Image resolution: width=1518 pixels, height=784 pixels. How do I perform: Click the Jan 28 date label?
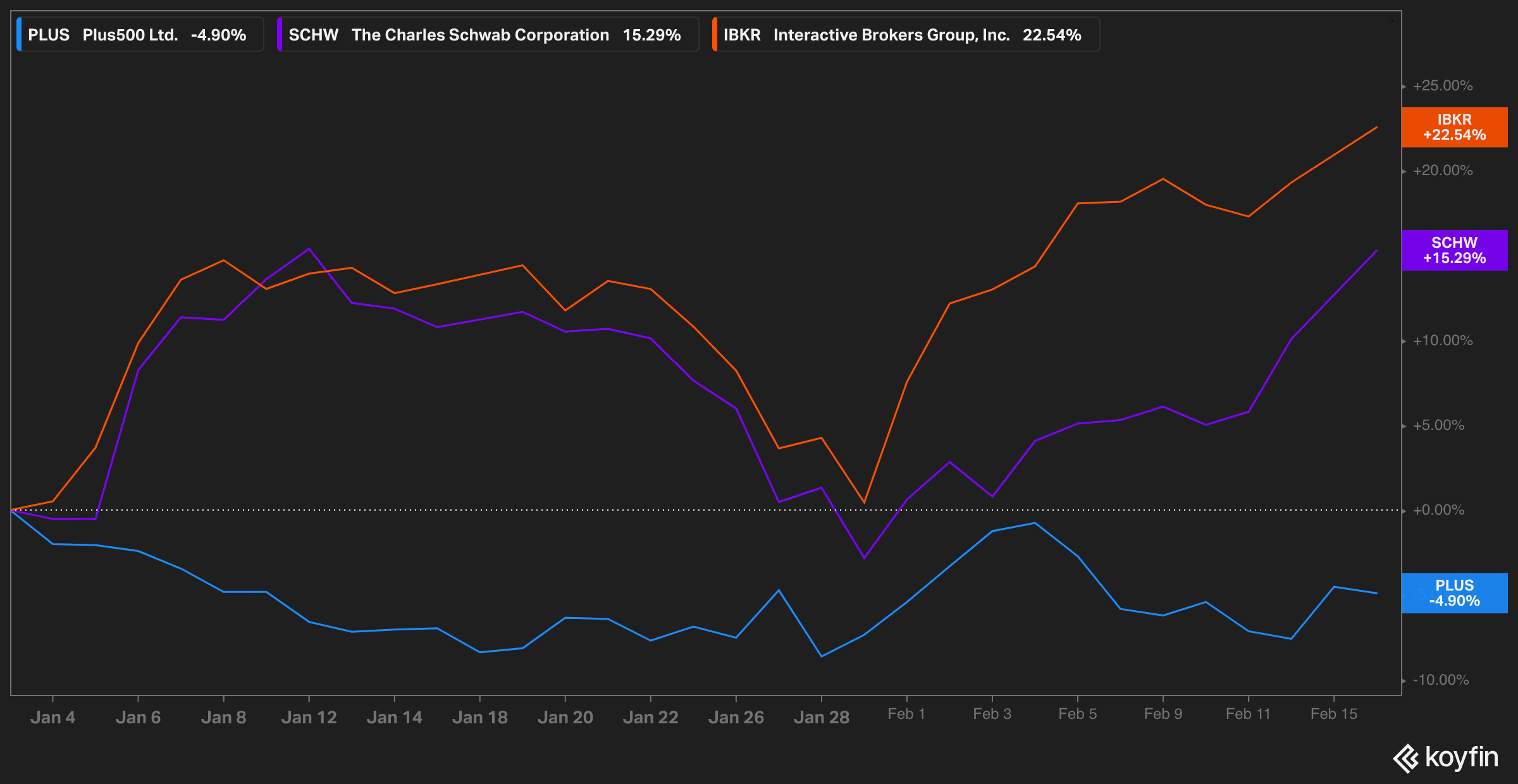click(x=821, y=718)
